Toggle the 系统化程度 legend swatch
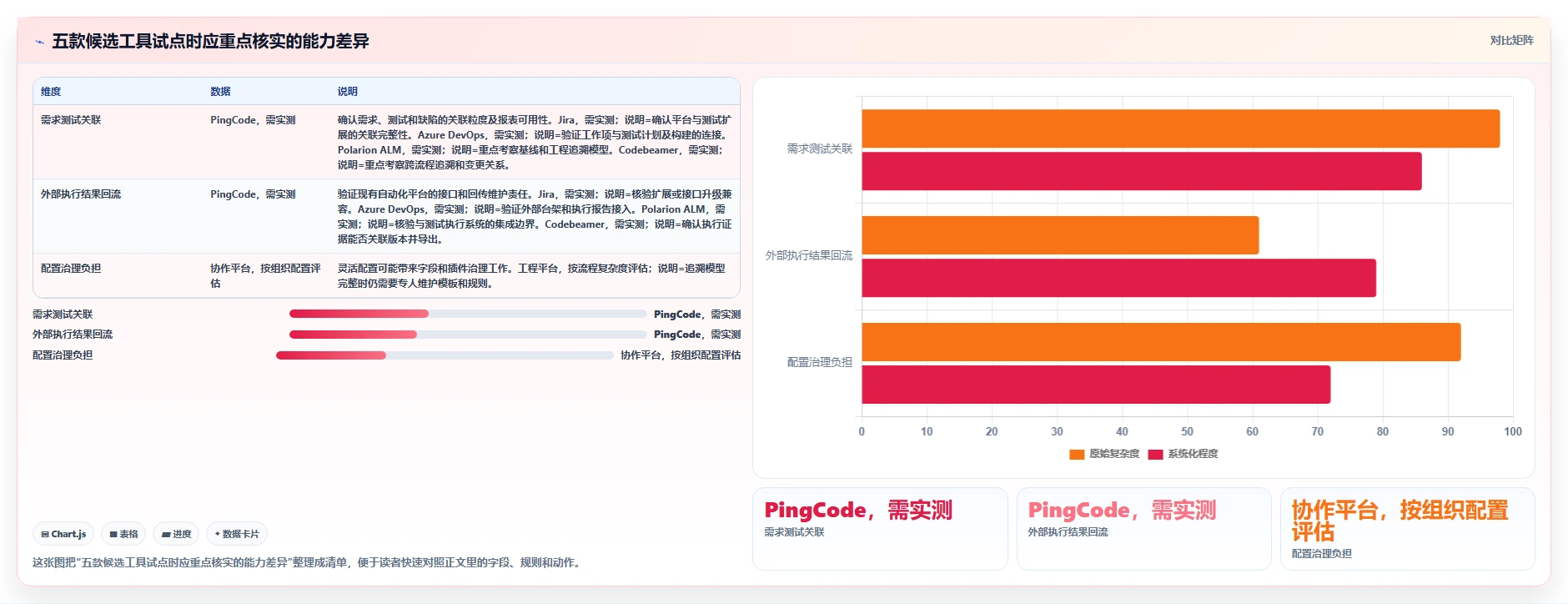 pyautogui.click(x=1155, y=454)
